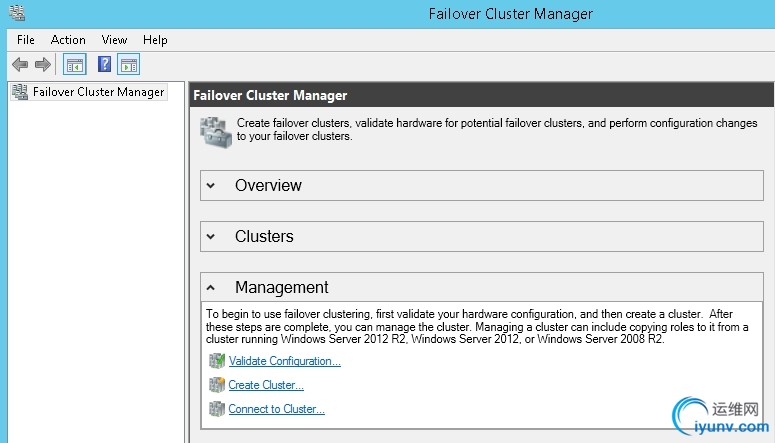Click the dark Failover Cluster Manager pane header
The image size is (775, 443).
click(x=481, y=95)
